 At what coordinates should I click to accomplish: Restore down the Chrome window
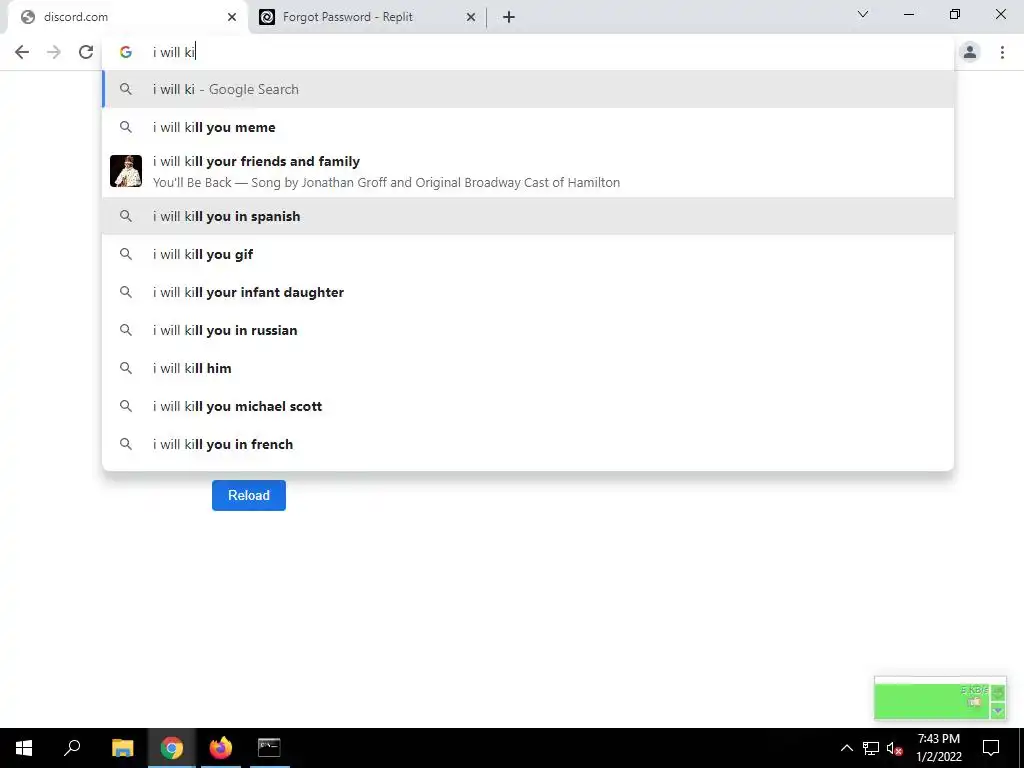[955, 14]
